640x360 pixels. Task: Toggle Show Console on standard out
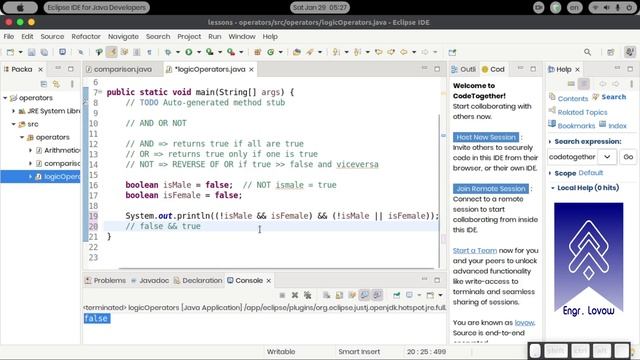click(x=364, y=295)
